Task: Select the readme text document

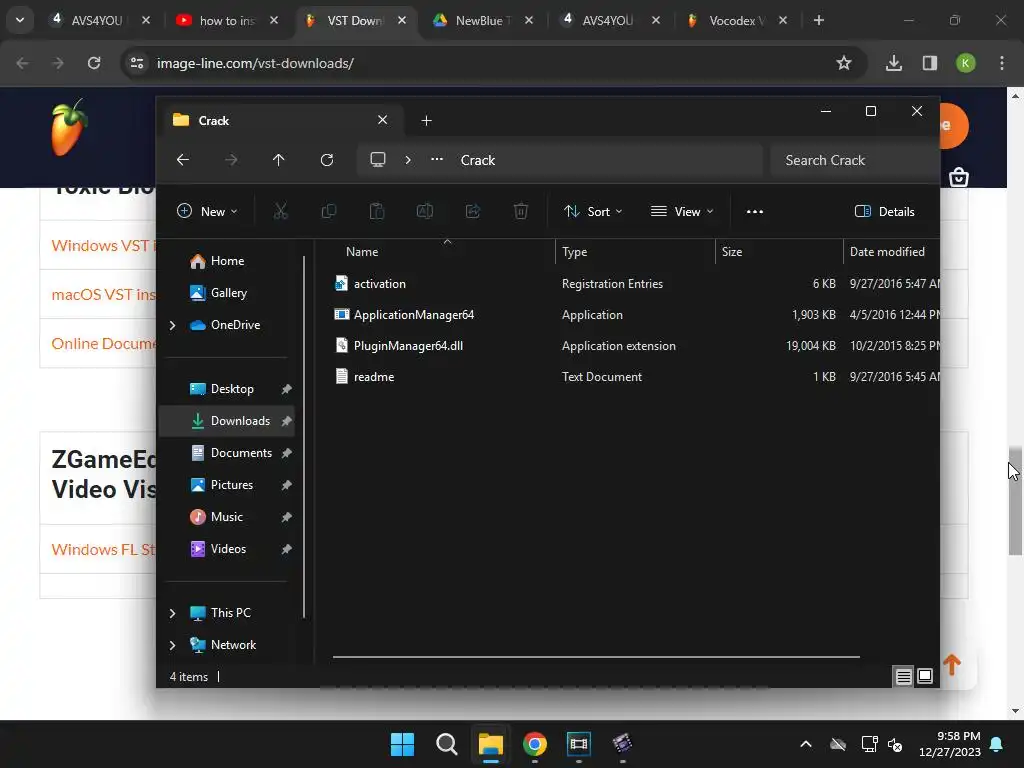Action: [x=374, y=377]
